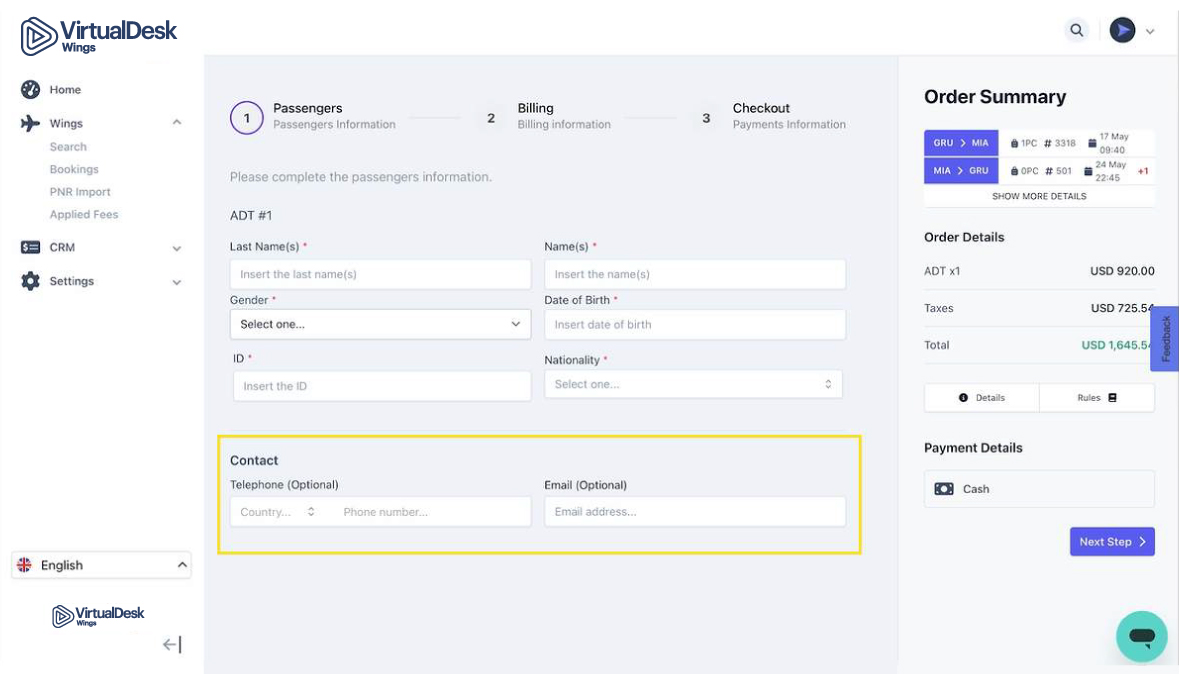Go to PNR Import page
Image resolution: width=1179 pixels, height=674 pixels.
click(80, 192)
